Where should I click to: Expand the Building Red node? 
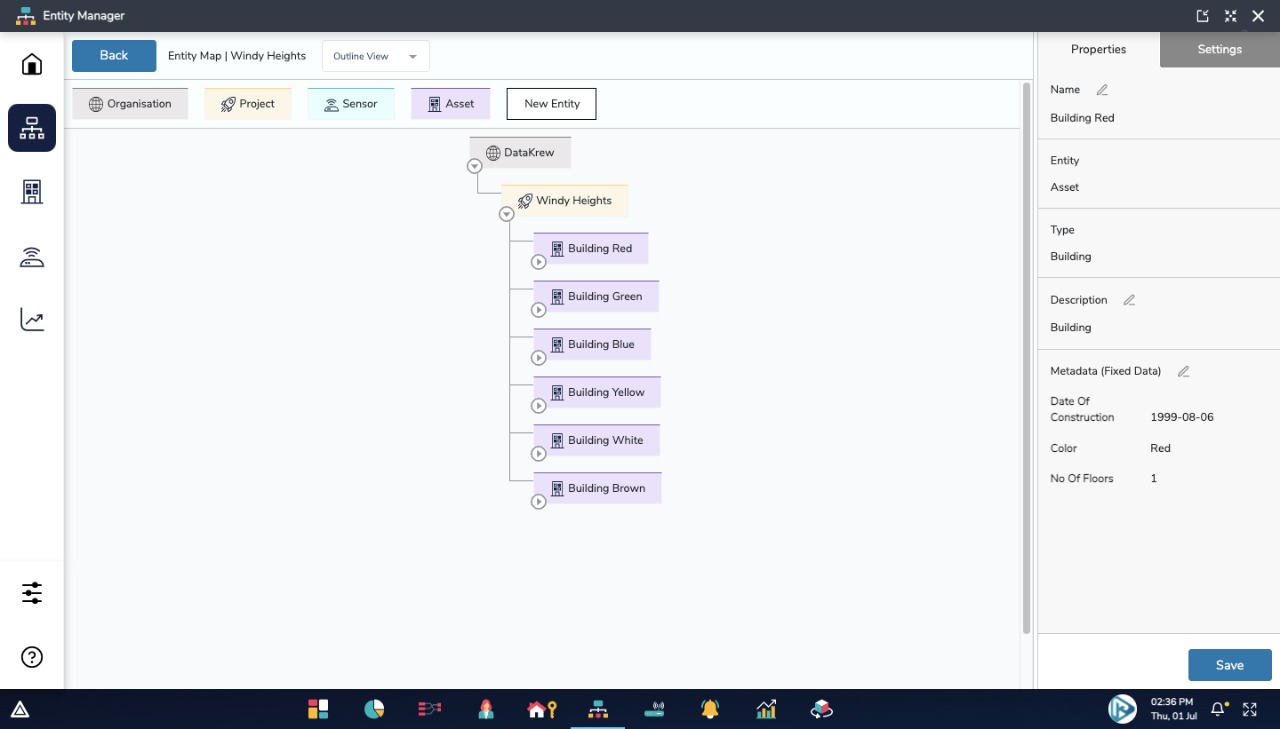[539, 262]
